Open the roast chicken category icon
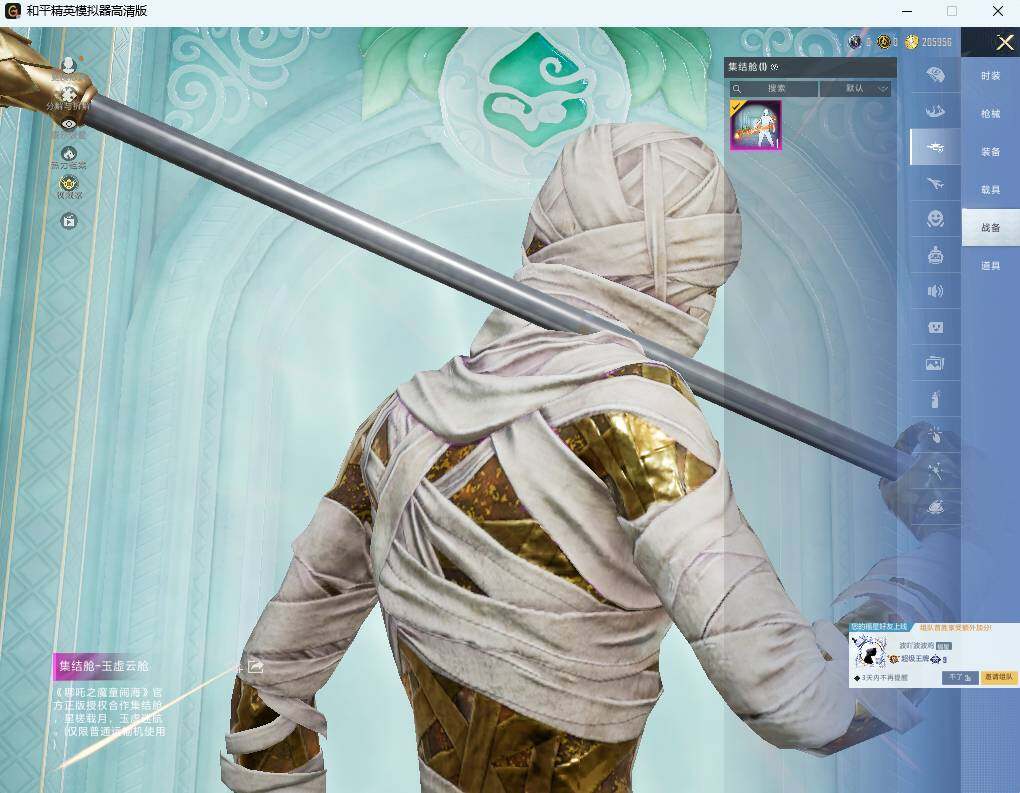The image size is (1020, 793). pos(935,506)
